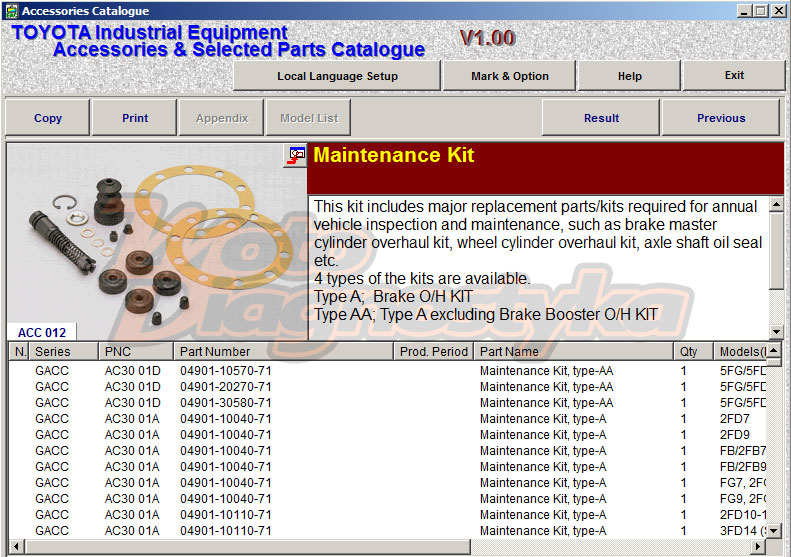
Task: Close the Accessories Catalogue window
Action: [x=778, y=11]
